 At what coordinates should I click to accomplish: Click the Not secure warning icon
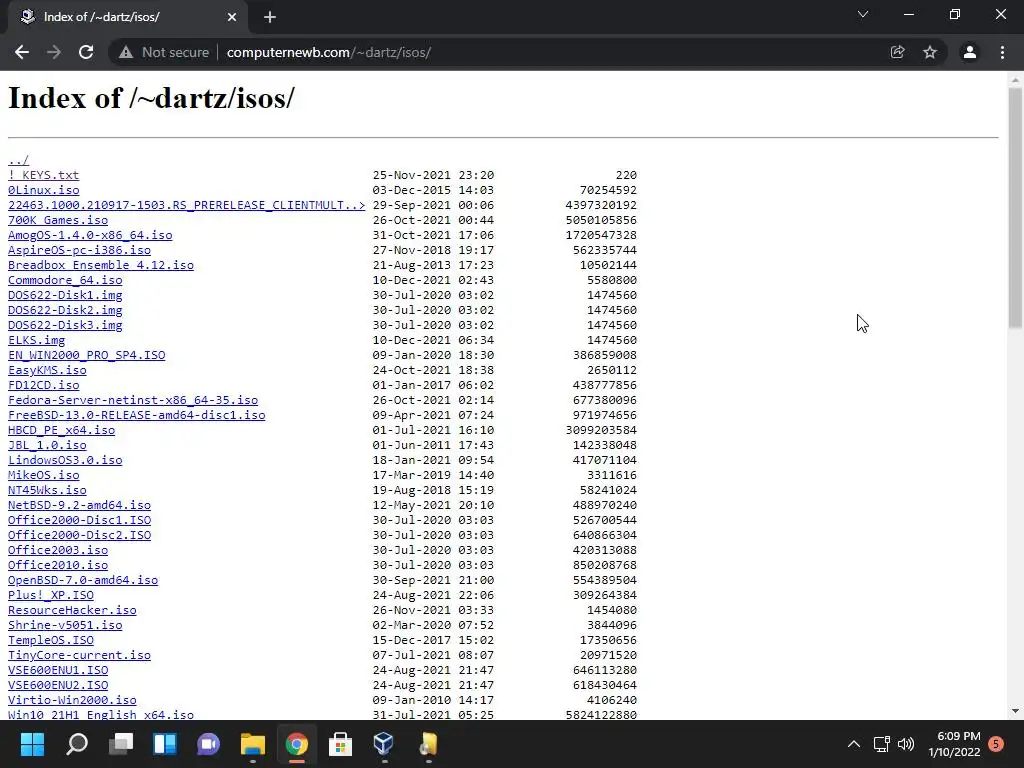(126, 52)
